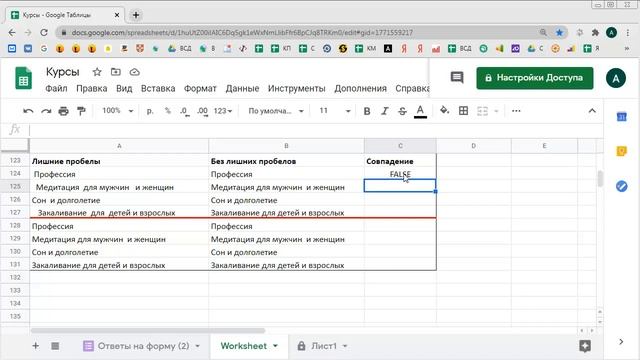The height and width of the screenshot is (360, 640).
Task: Format as percent with % button
Action: coord(167,111)
